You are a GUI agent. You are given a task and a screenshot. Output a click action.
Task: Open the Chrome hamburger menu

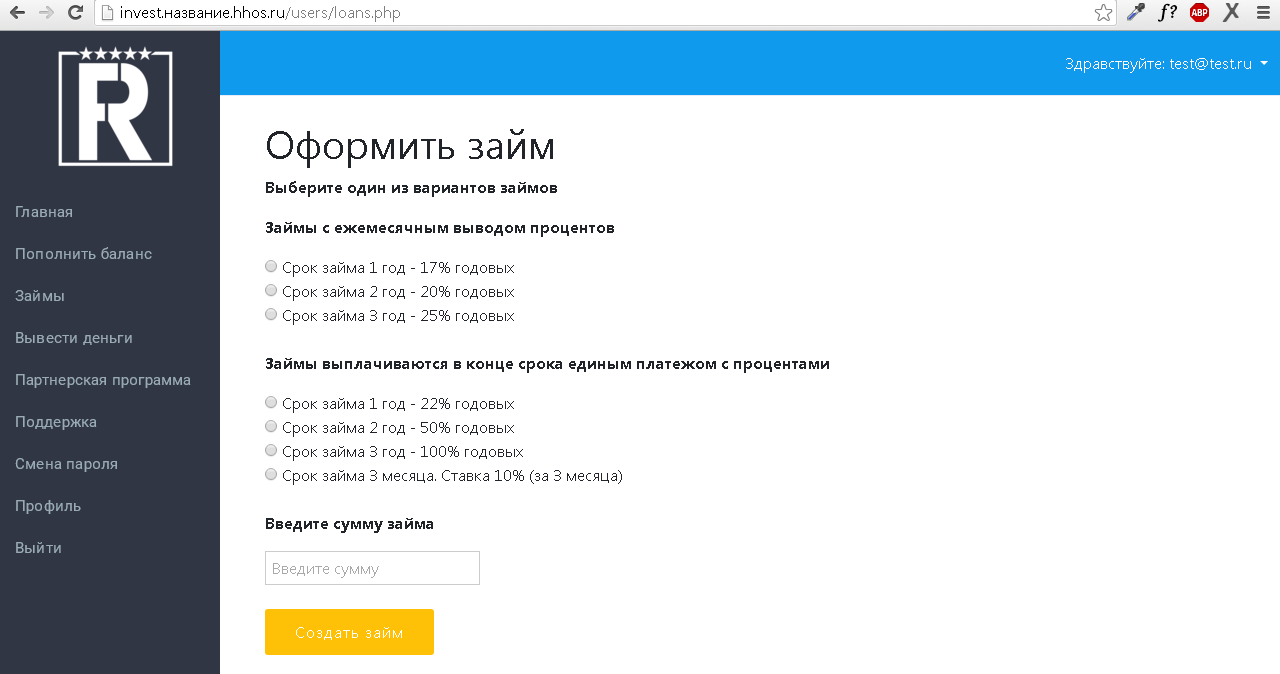pyautogui.click(x=1263, y=13)
